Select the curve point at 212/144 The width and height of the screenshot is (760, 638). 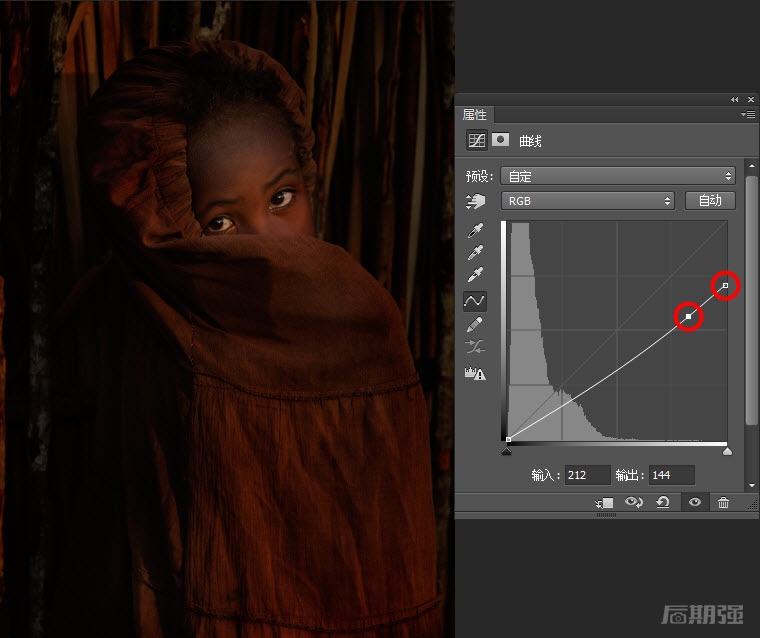[x=689, y=317]
